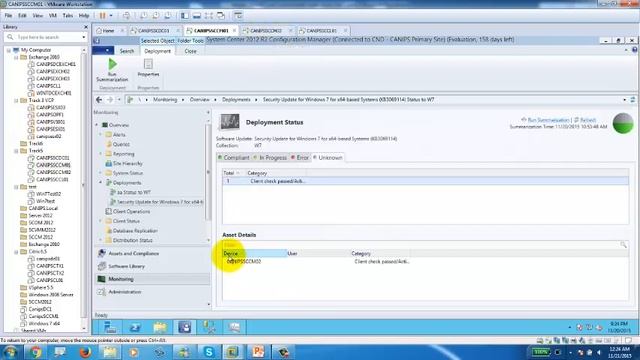Collapse the Citrix 6.5 library folder

pyautogui.click(x=16, y=251)
